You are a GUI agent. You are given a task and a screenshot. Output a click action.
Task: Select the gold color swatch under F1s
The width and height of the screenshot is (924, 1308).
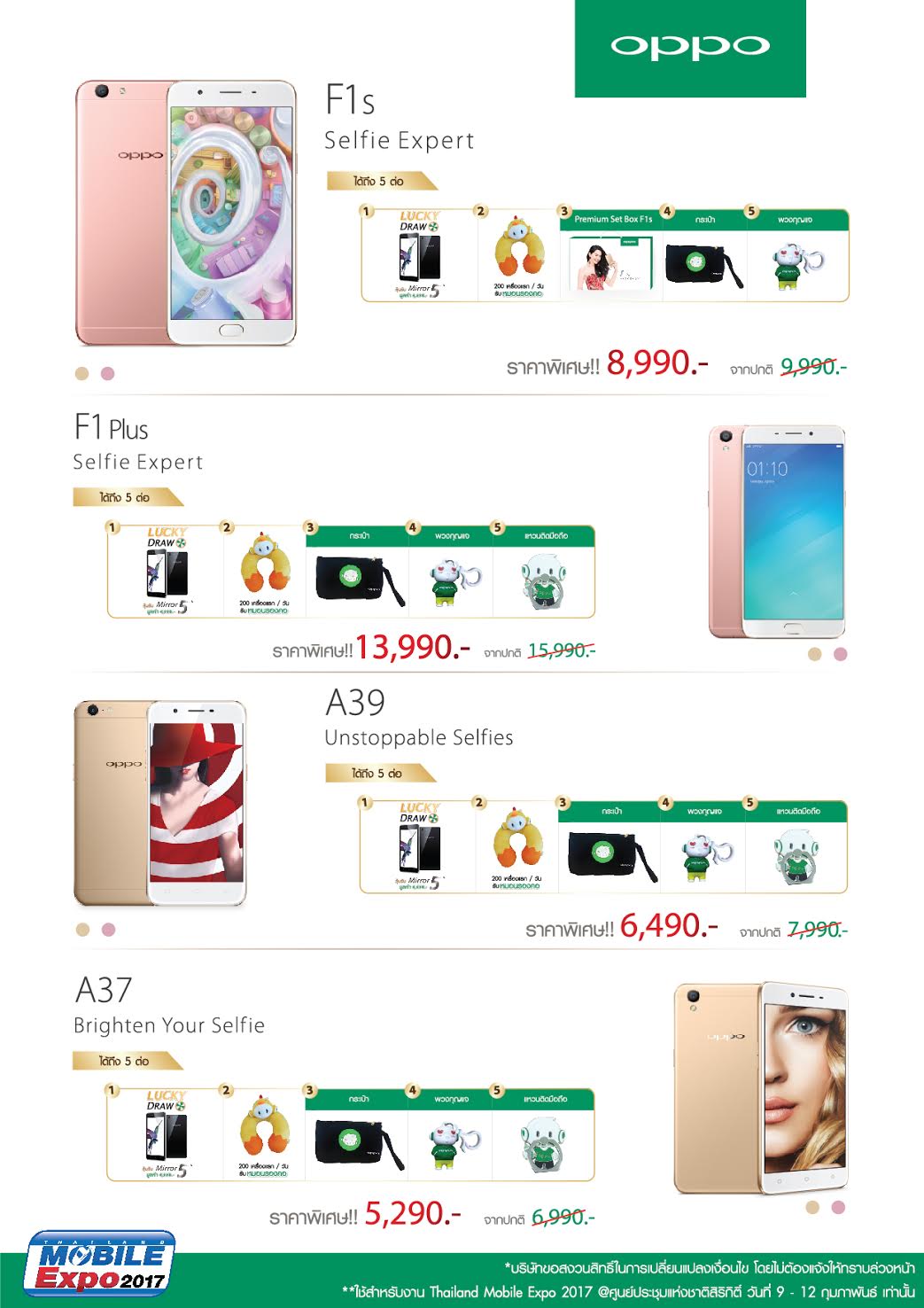tap(82, 373)
